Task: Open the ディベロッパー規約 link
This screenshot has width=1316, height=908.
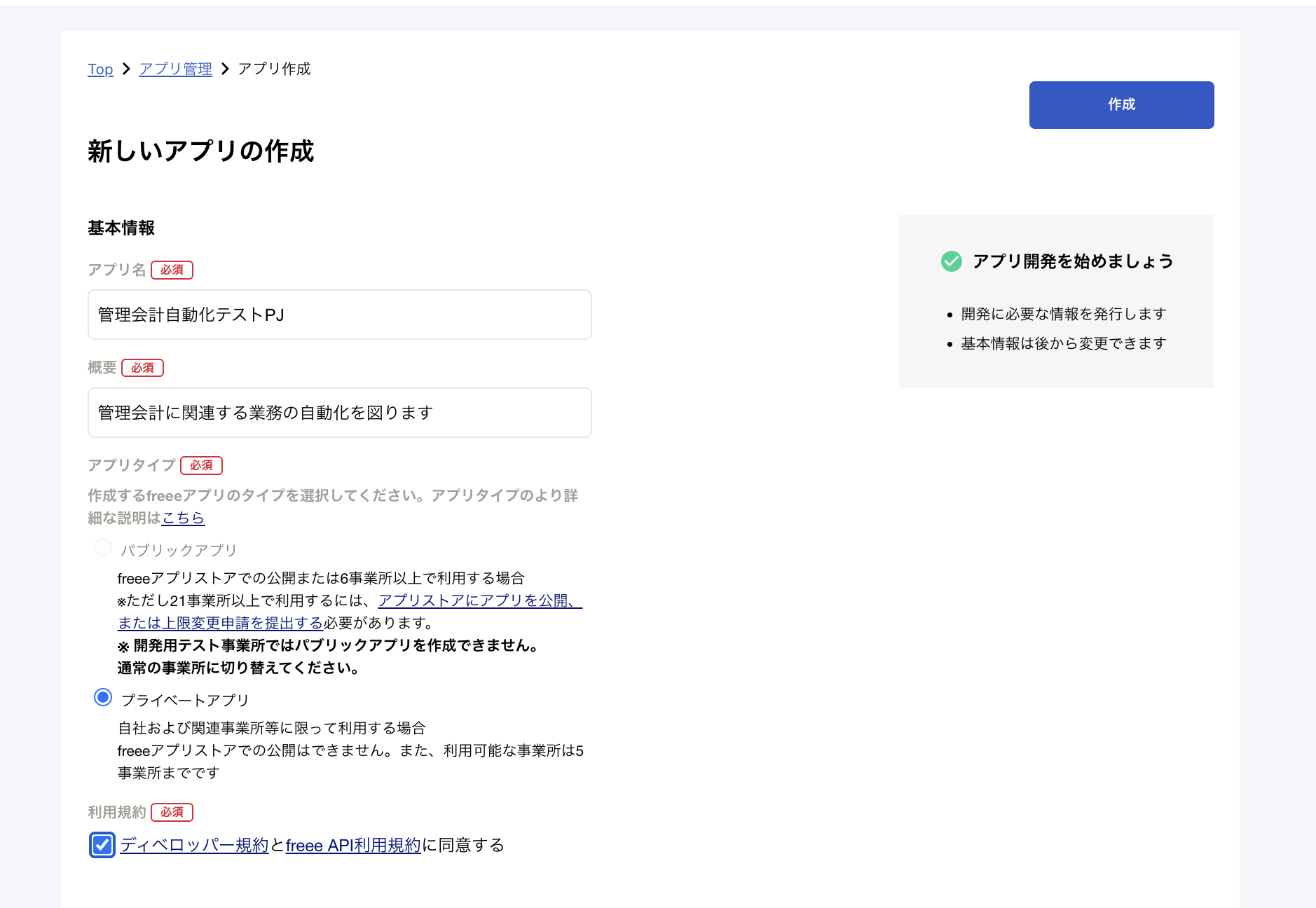Action: (193, 845)
